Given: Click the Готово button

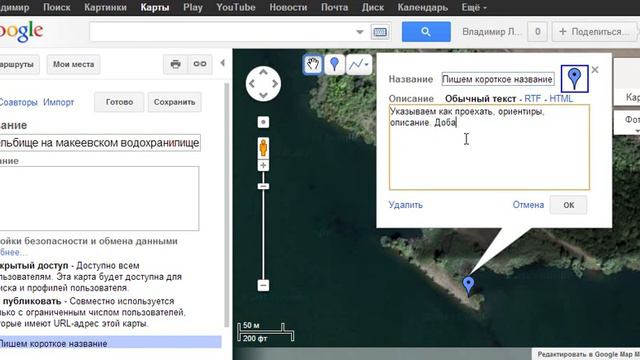Looking at the screenshot, I should click(x=119, y=102).
